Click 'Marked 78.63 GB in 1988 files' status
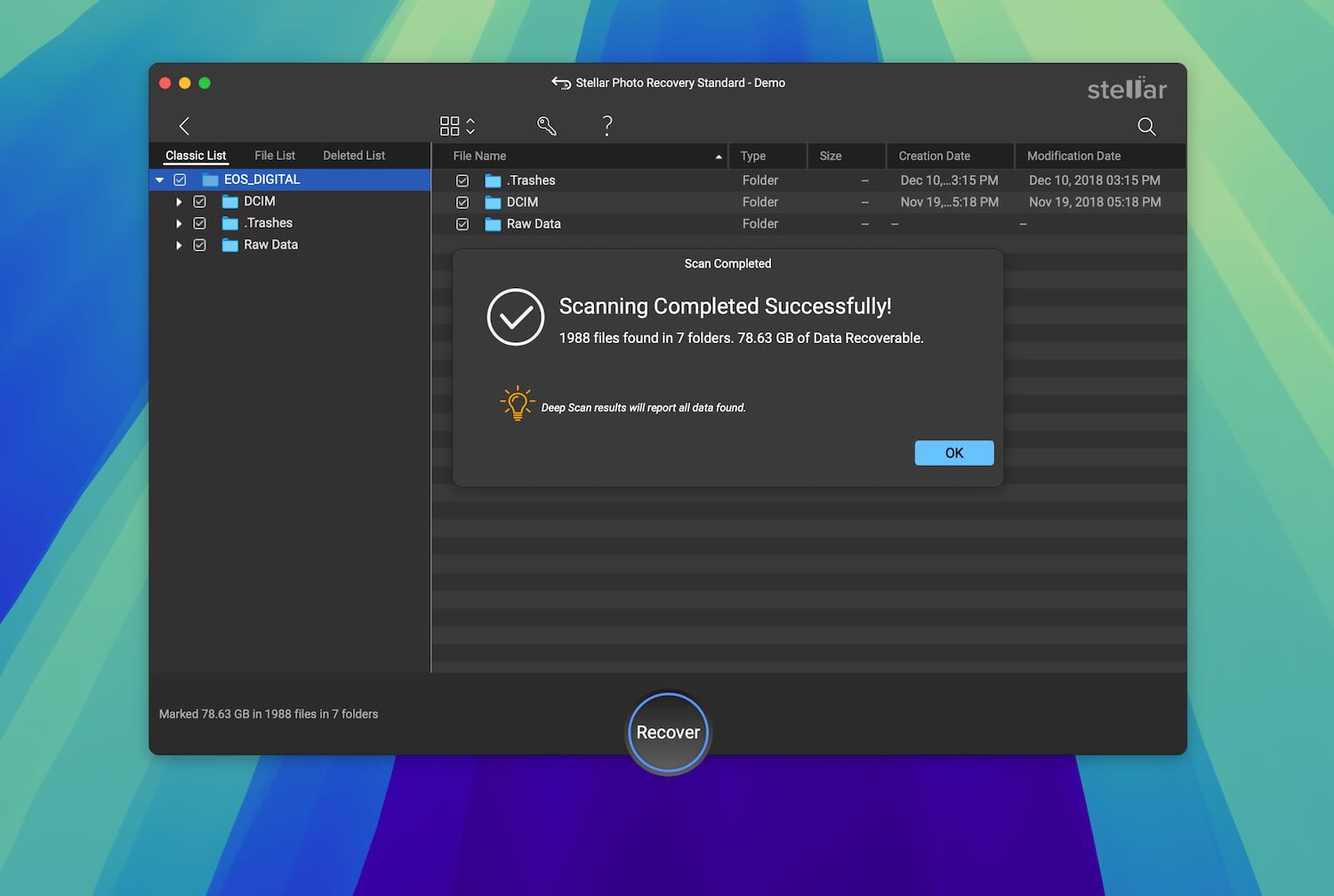 tap(269, 715)
